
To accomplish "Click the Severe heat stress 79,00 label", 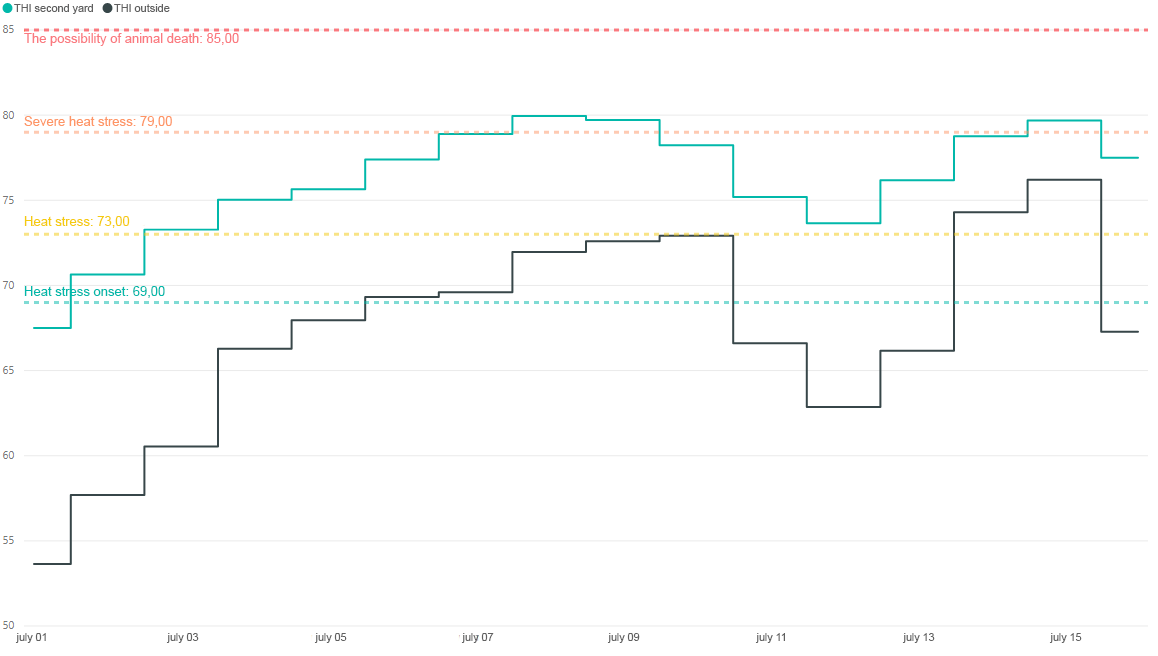I will point(98,121).
